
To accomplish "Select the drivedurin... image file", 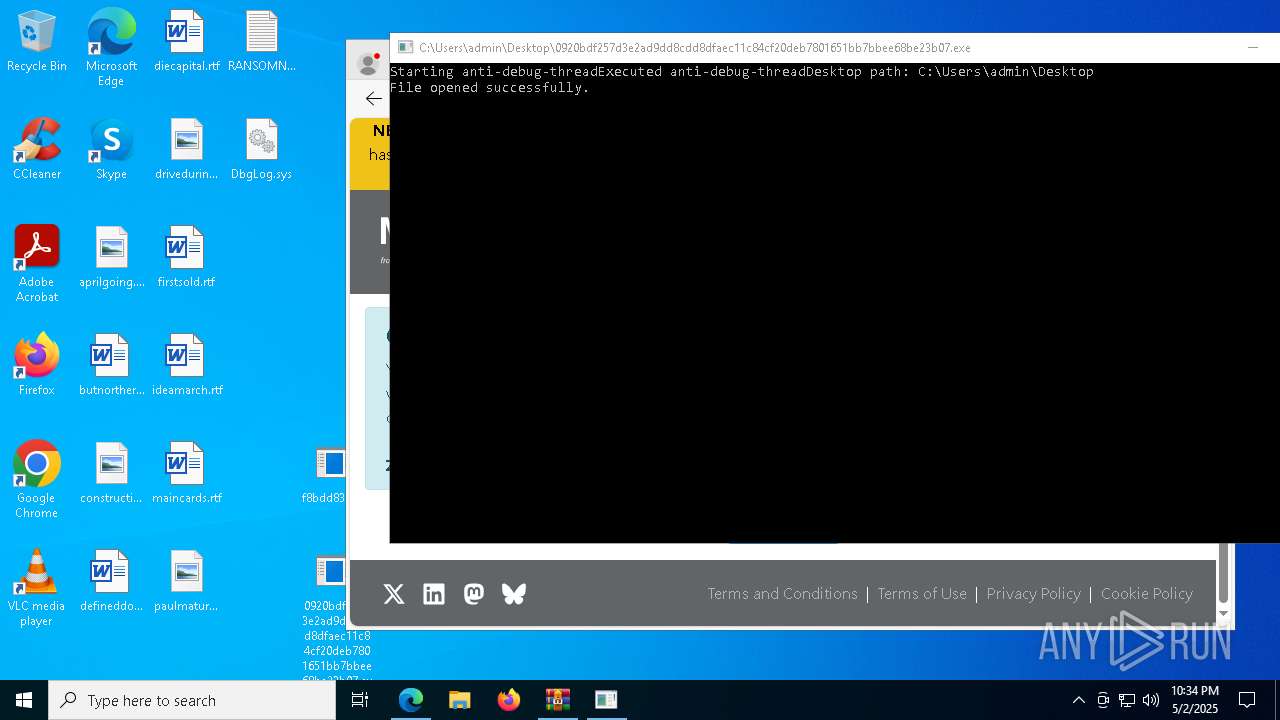I will point(186,150).
